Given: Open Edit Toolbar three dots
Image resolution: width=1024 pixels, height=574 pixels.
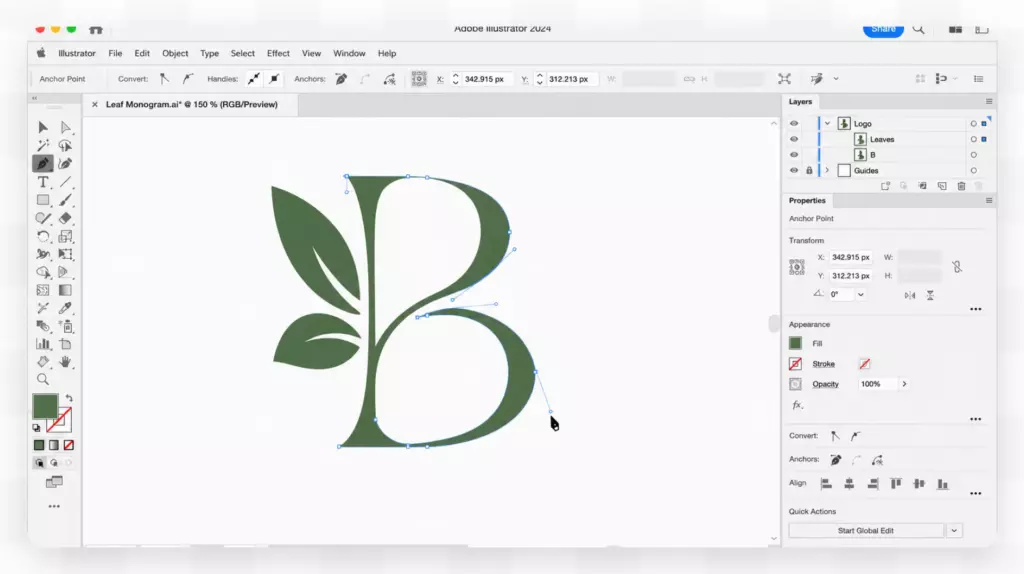Looking at the screenshot, I should tap(54, 506).
